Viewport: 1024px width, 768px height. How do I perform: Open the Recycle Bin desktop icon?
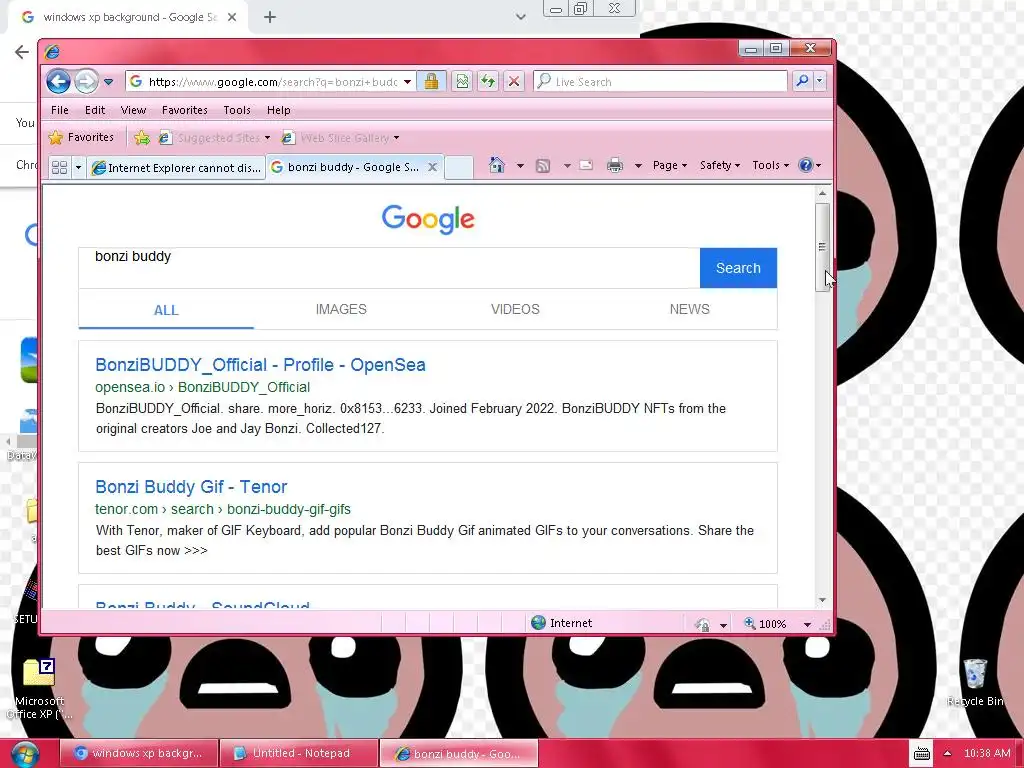(975, 682)
